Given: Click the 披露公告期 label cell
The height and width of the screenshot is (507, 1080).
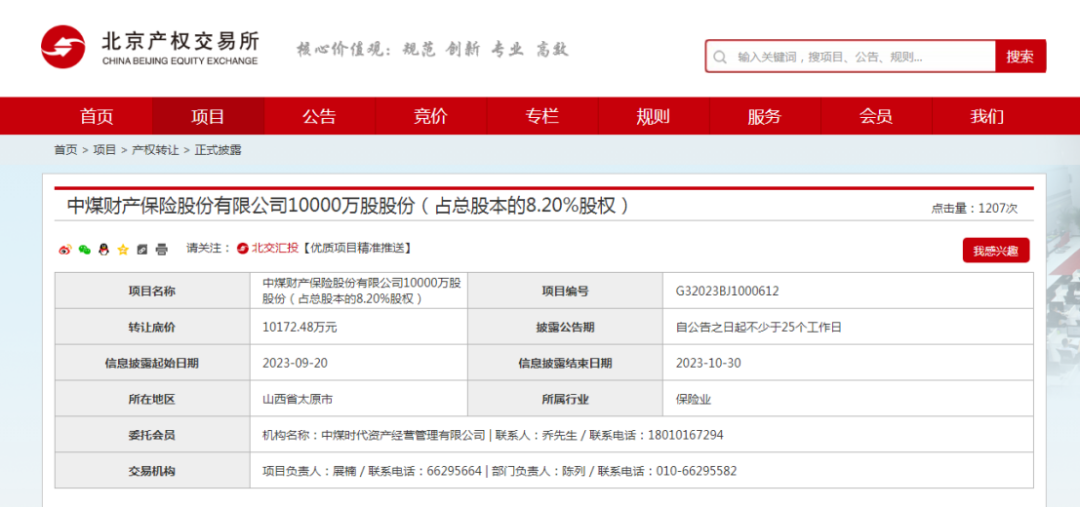Looking at the screenshot, I should [565, 327].
